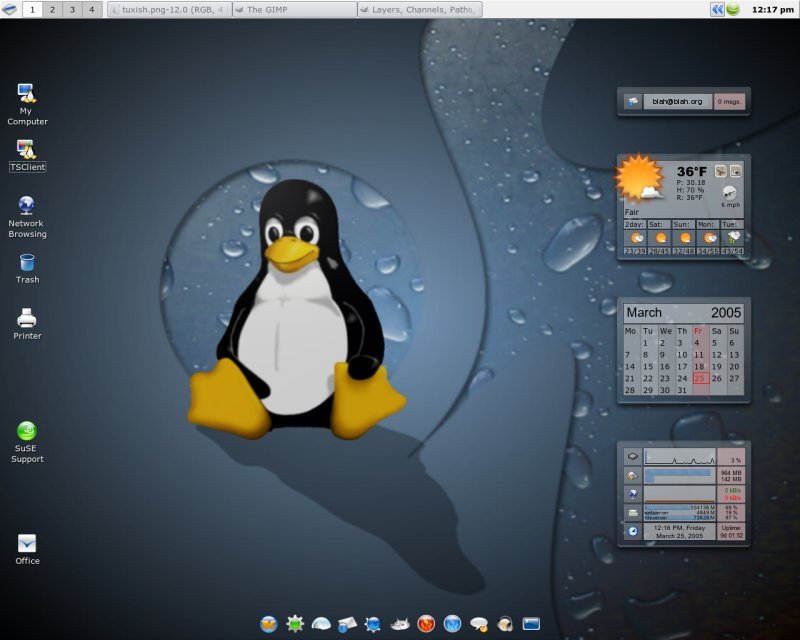Switch to virtual desktop 1
Screen dimensions: 800x640
[x=32, y=9]
